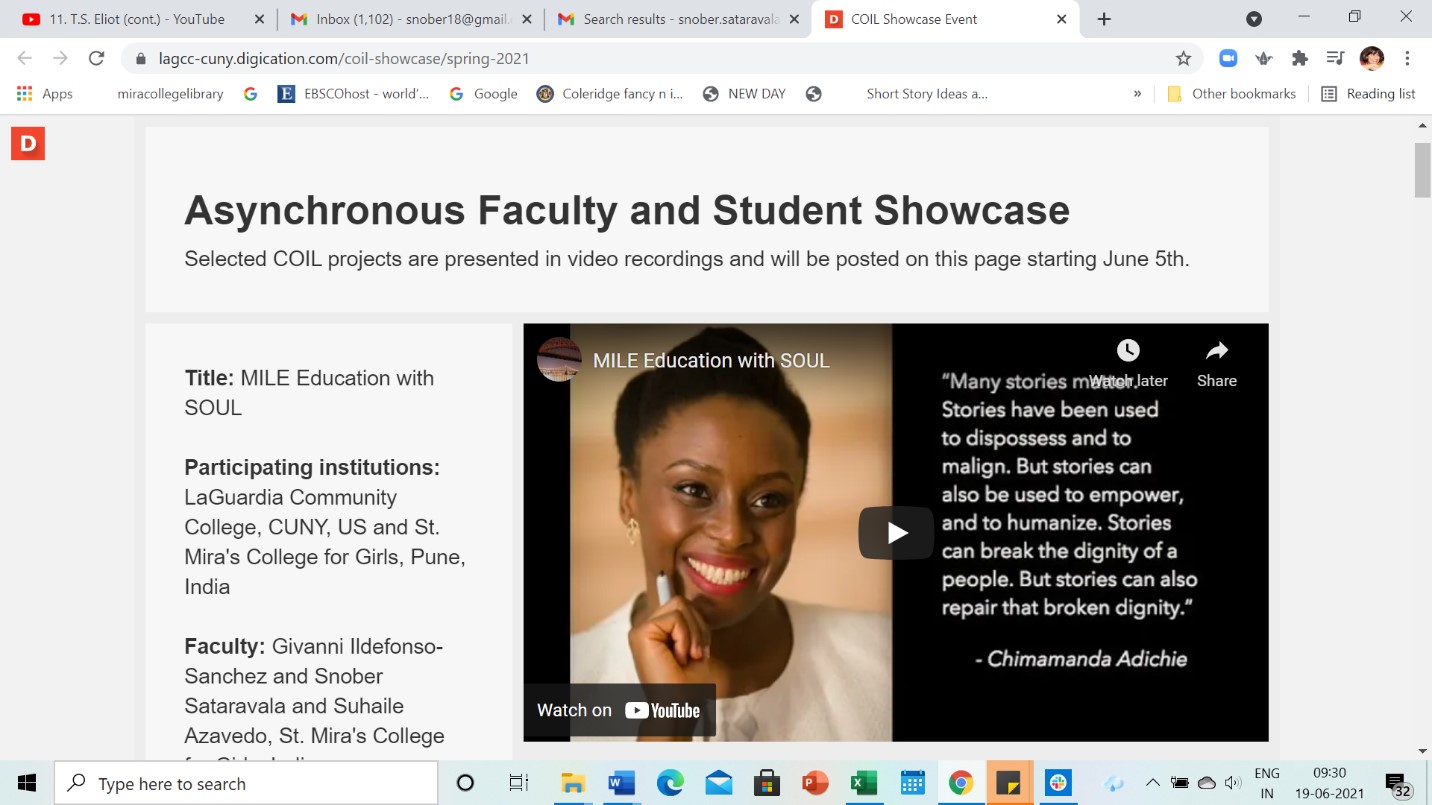Switch to T.S. Eliot YouTube tab
Image resolution: width=1432 pixels, height=805 pixels.
[x=137, y=19]
